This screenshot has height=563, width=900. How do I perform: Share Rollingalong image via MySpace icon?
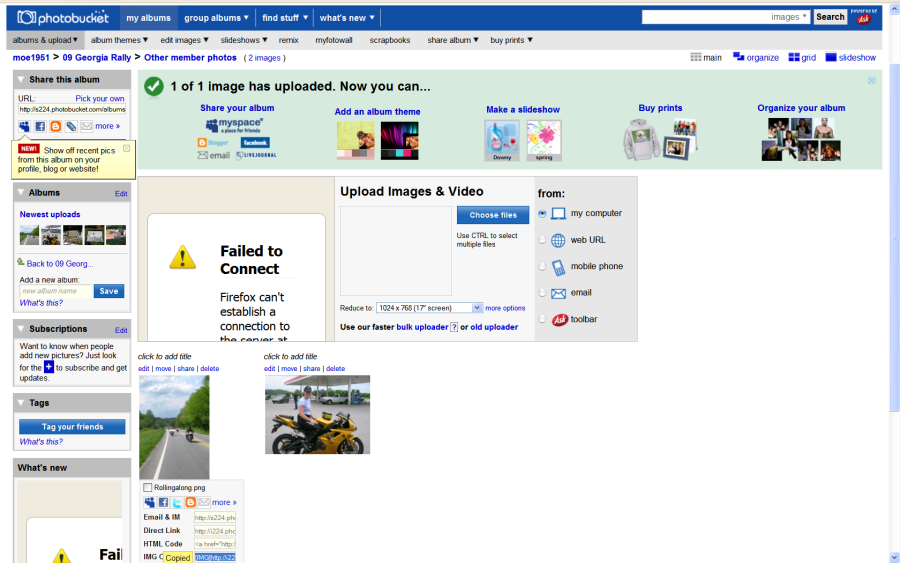tap(149, 503)
